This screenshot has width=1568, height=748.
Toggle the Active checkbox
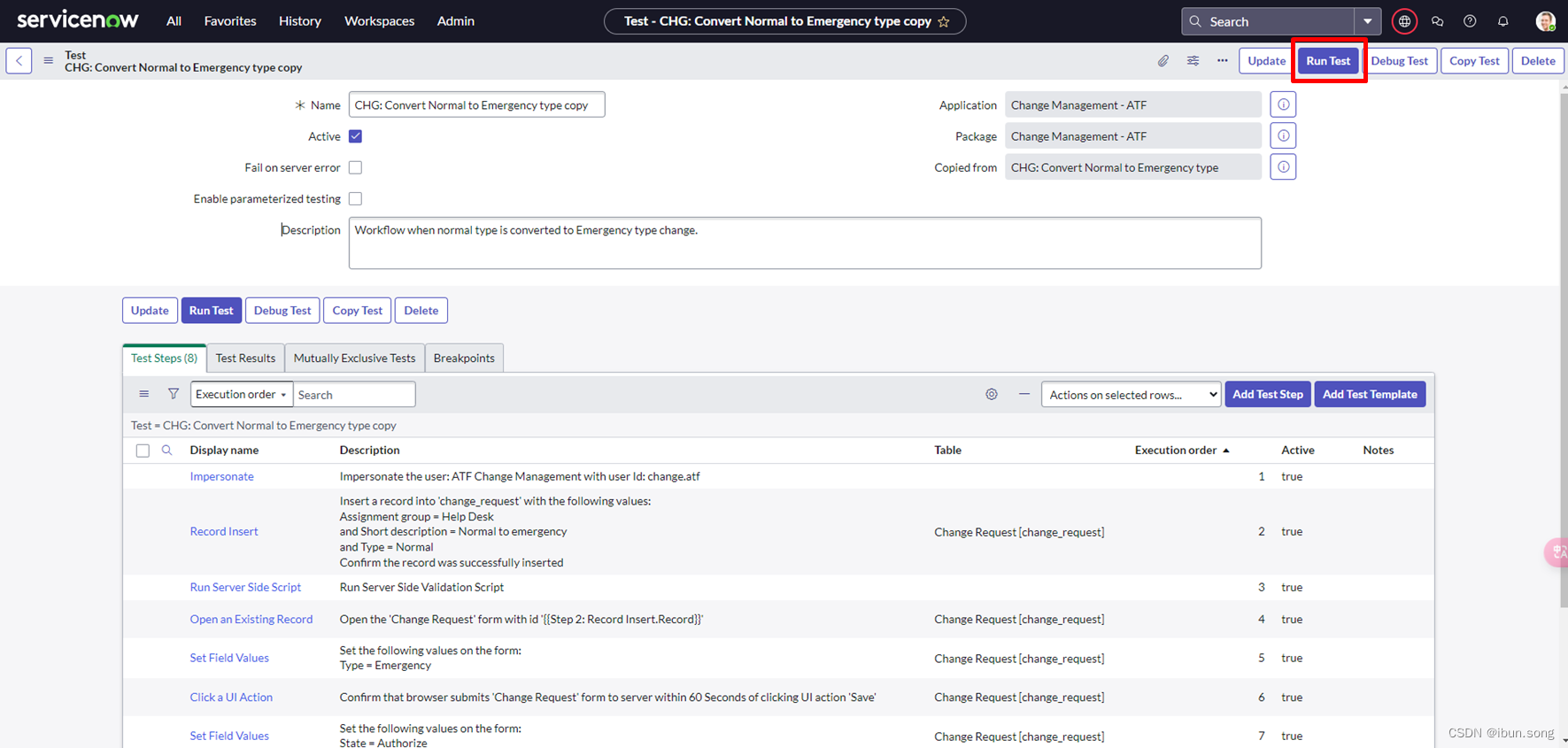click(355, 136)
